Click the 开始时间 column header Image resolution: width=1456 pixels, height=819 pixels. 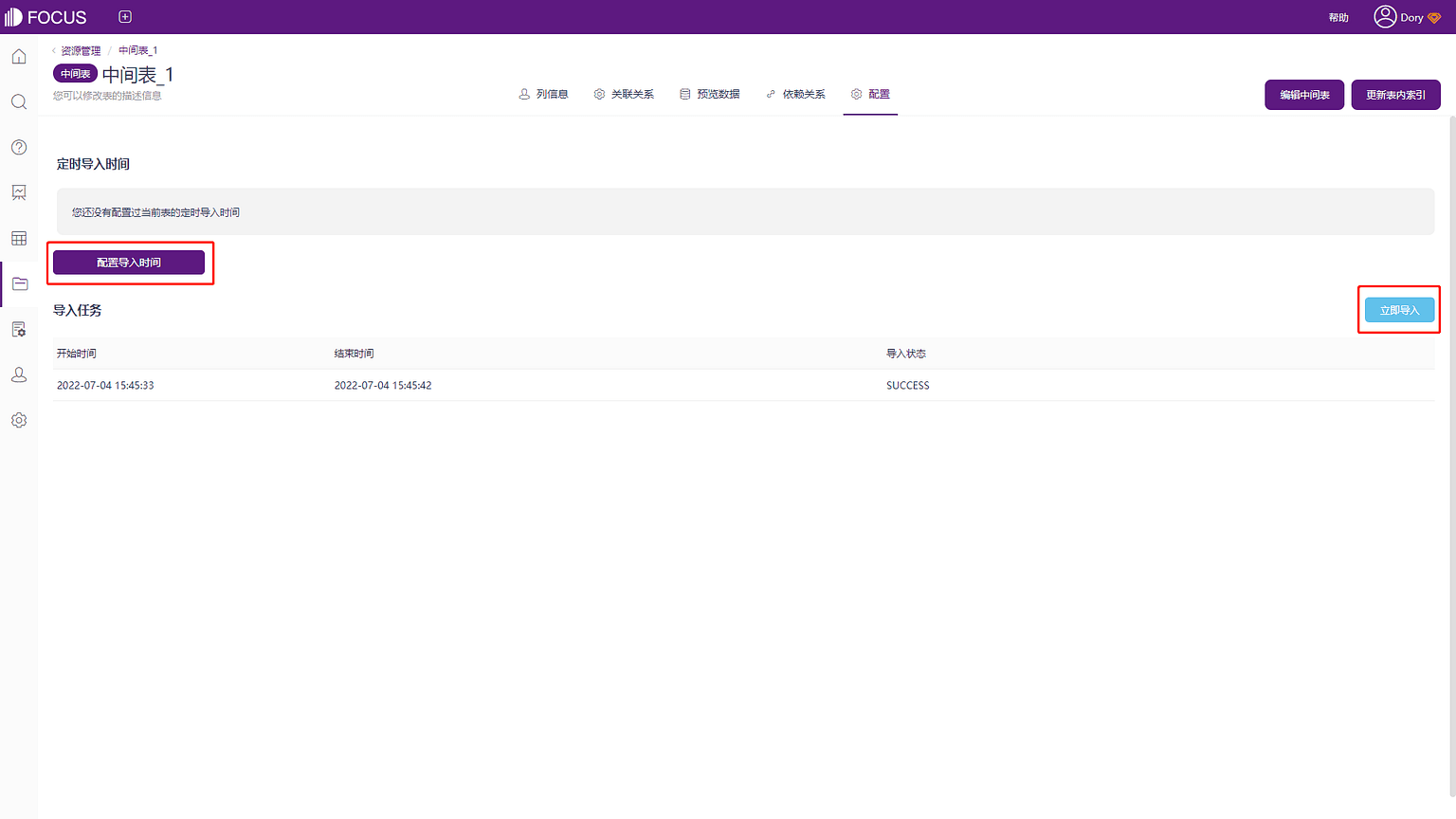[x=76, y=354]
